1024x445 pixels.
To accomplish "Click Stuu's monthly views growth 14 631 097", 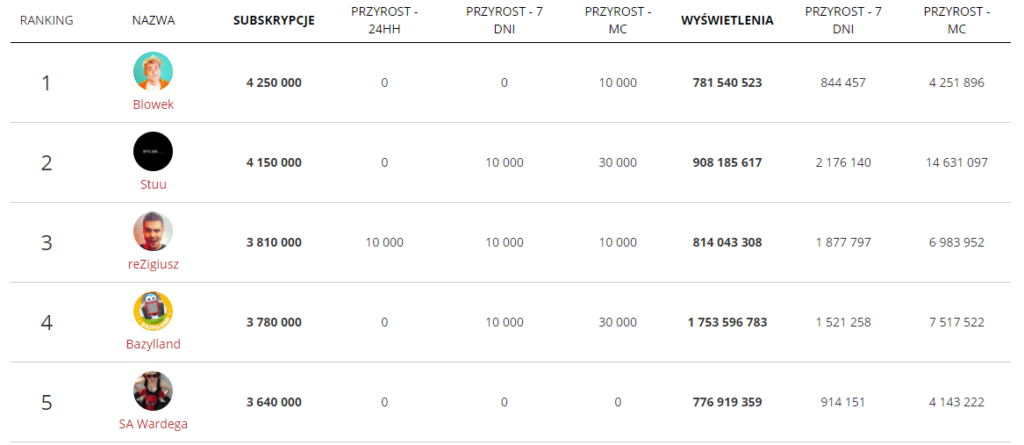I will click(x=956, y=163).
